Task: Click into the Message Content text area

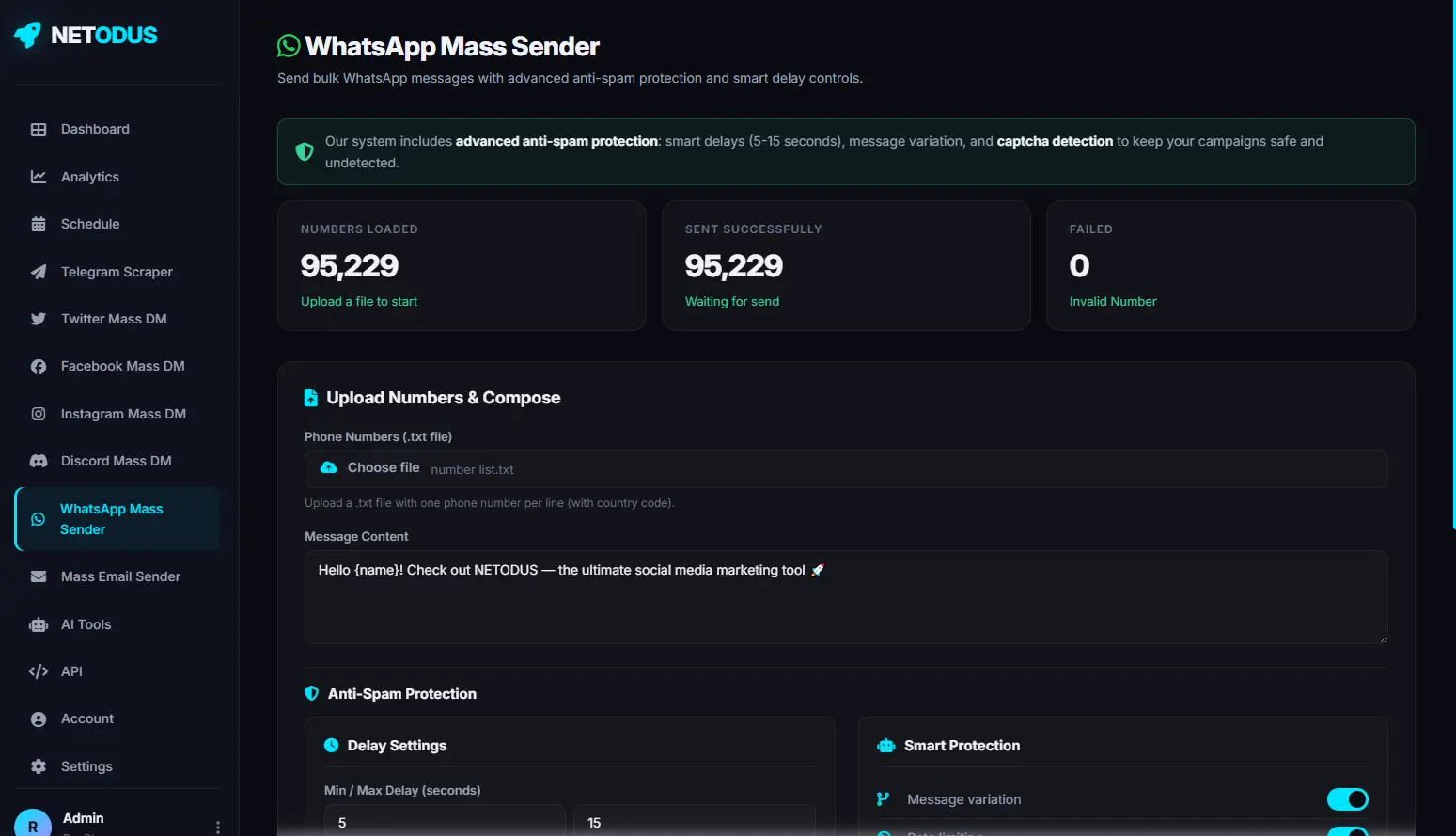Action: (x=846, y=597)
